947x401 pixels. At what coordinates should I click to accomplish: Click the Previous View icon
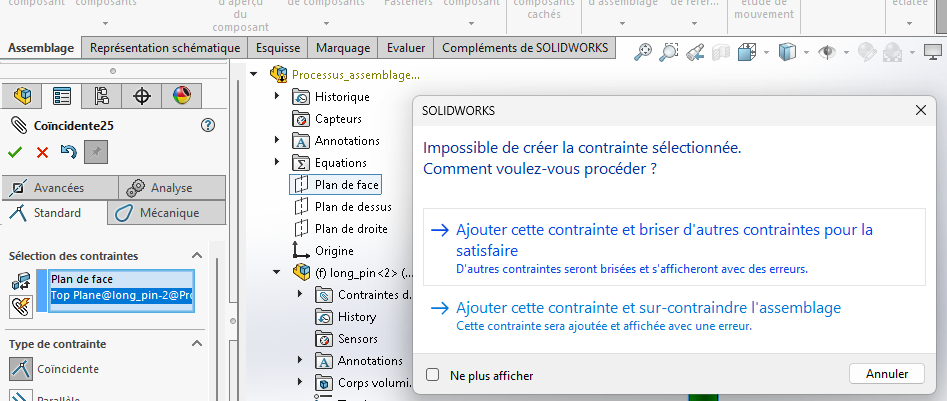point(695,50)
